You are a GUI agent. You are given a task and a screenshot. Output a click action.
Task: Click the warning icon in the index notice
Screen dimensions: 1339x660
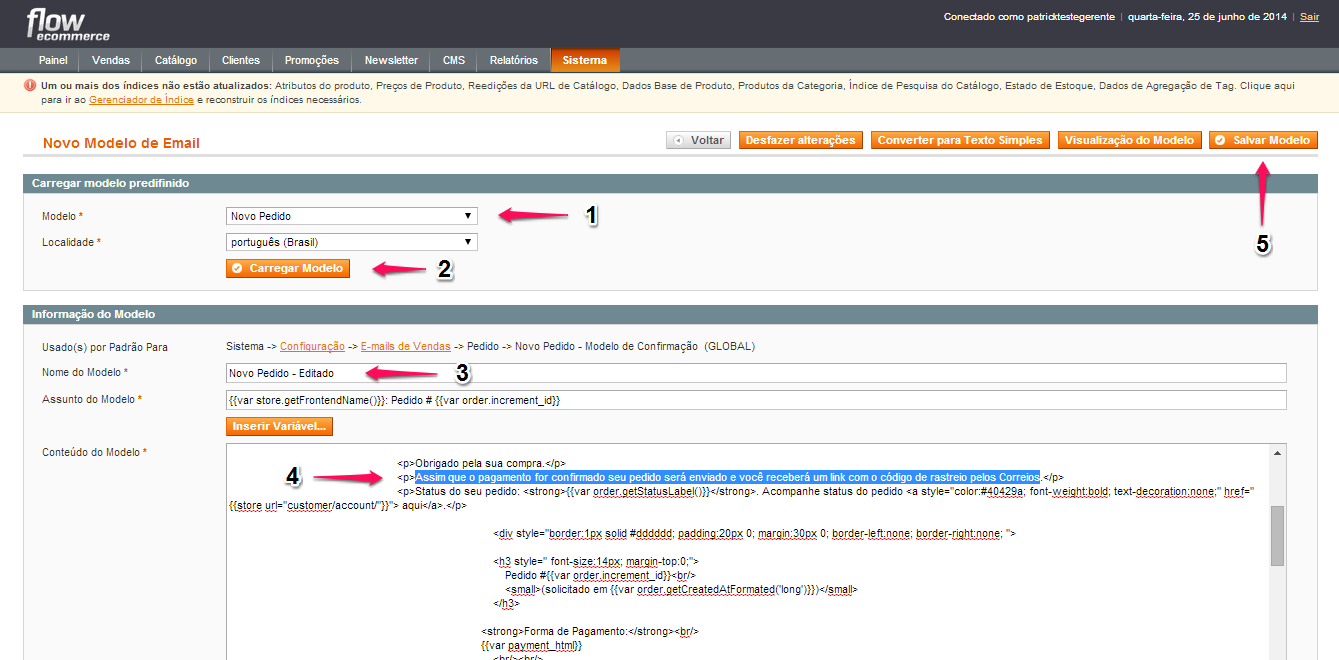(30, 86)
